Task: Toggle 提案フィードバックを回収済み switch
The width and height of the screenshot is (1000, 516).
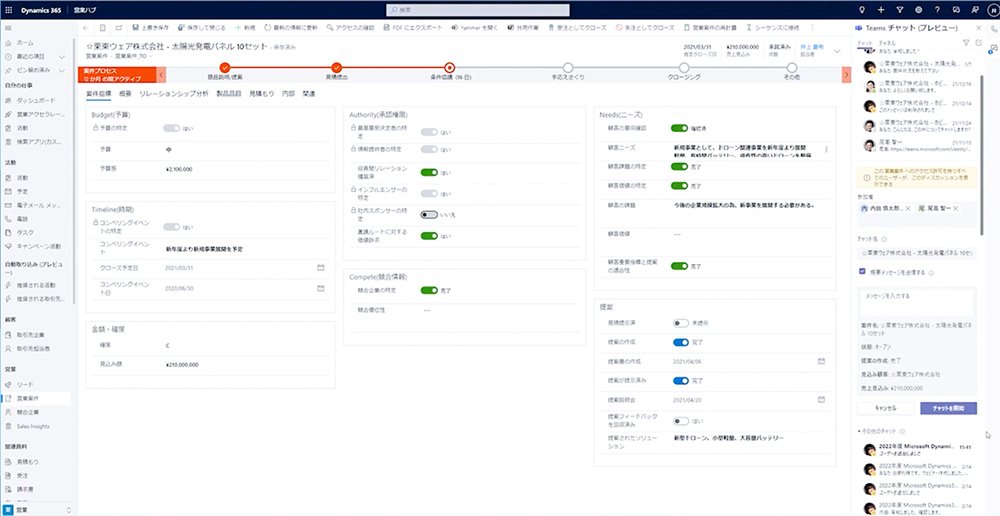Action: pos(681,421)
